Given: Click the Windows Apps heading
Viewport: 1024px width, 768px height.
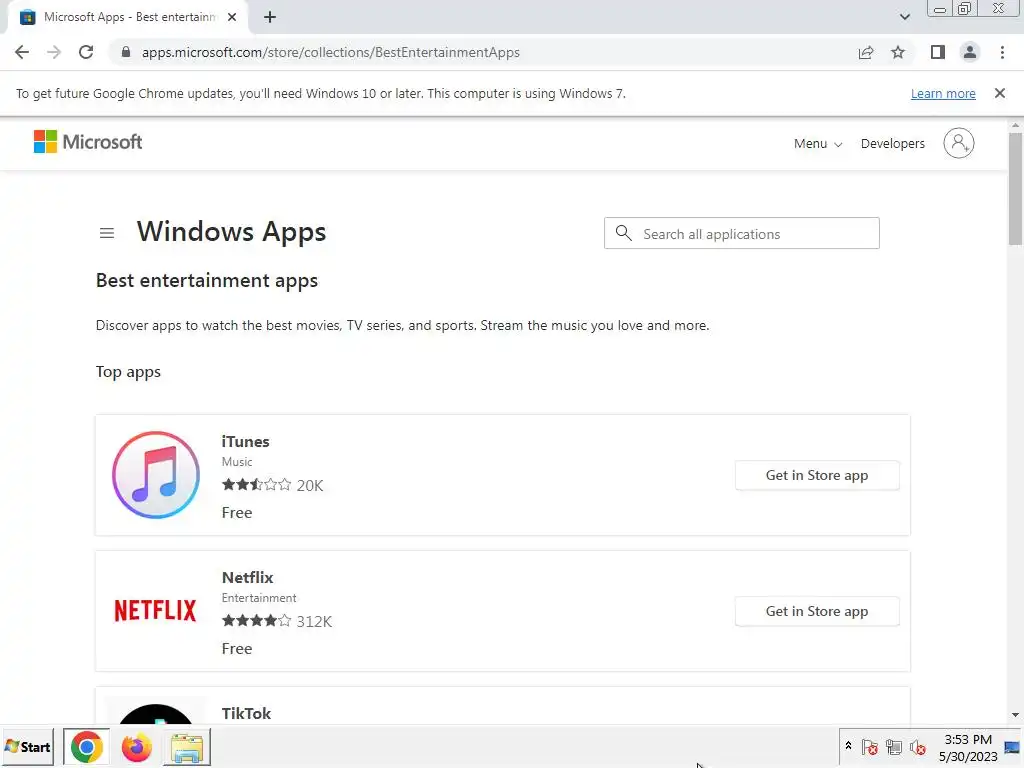Looking at the screenshot, I should (x=231, y=232).
